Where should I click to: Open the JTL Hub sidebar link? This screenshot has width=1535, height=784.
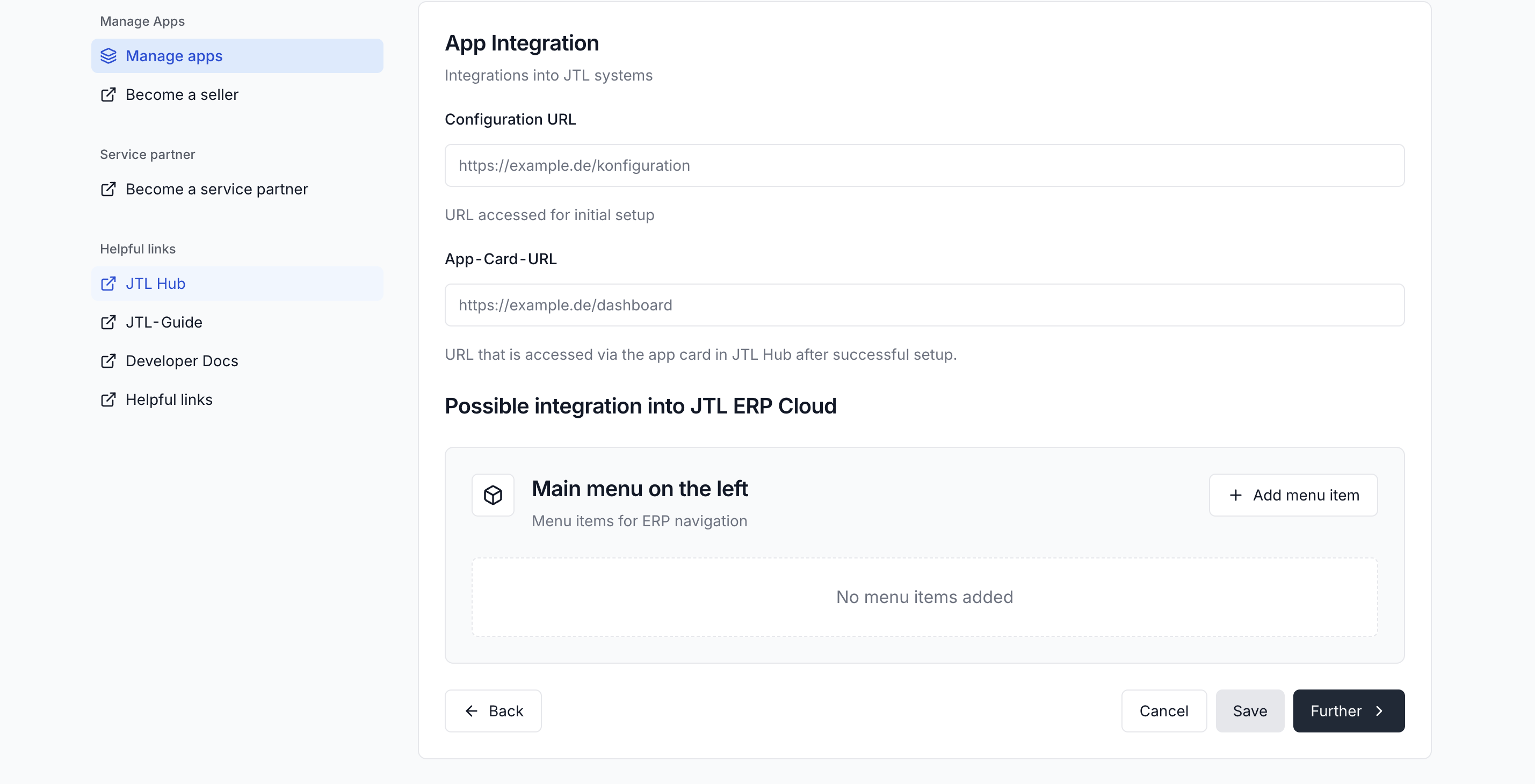tap(237, 284)
